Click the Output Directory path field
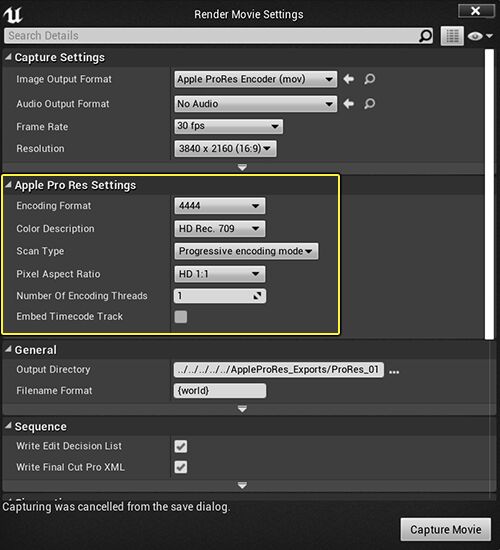This screenshot has height=550, width=500. (279, 370)
